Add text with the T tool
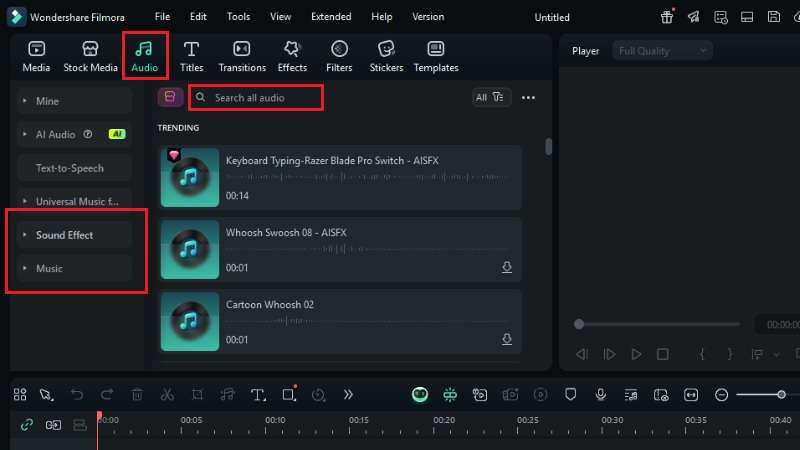The image size is (800, 450). coord(258,394)
